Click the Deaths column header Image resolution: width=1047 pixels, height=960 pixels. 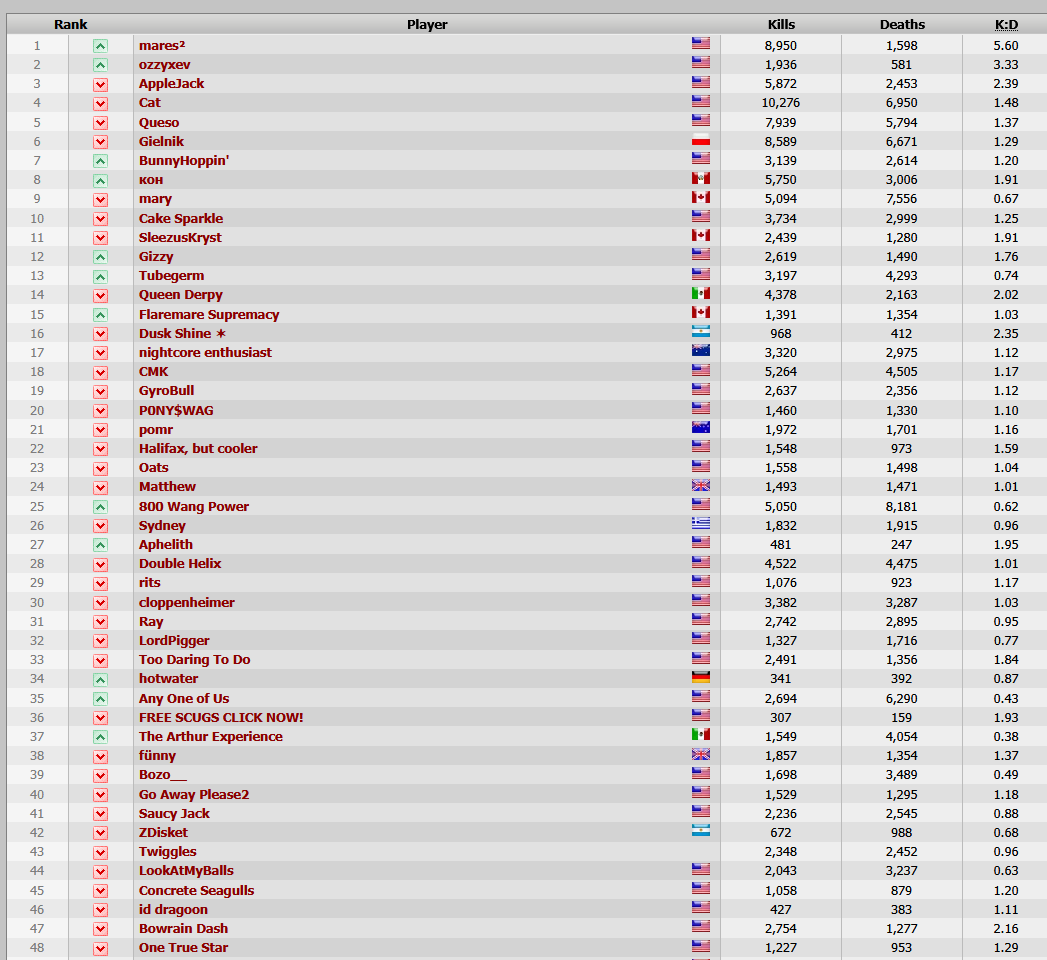(901, 25)
